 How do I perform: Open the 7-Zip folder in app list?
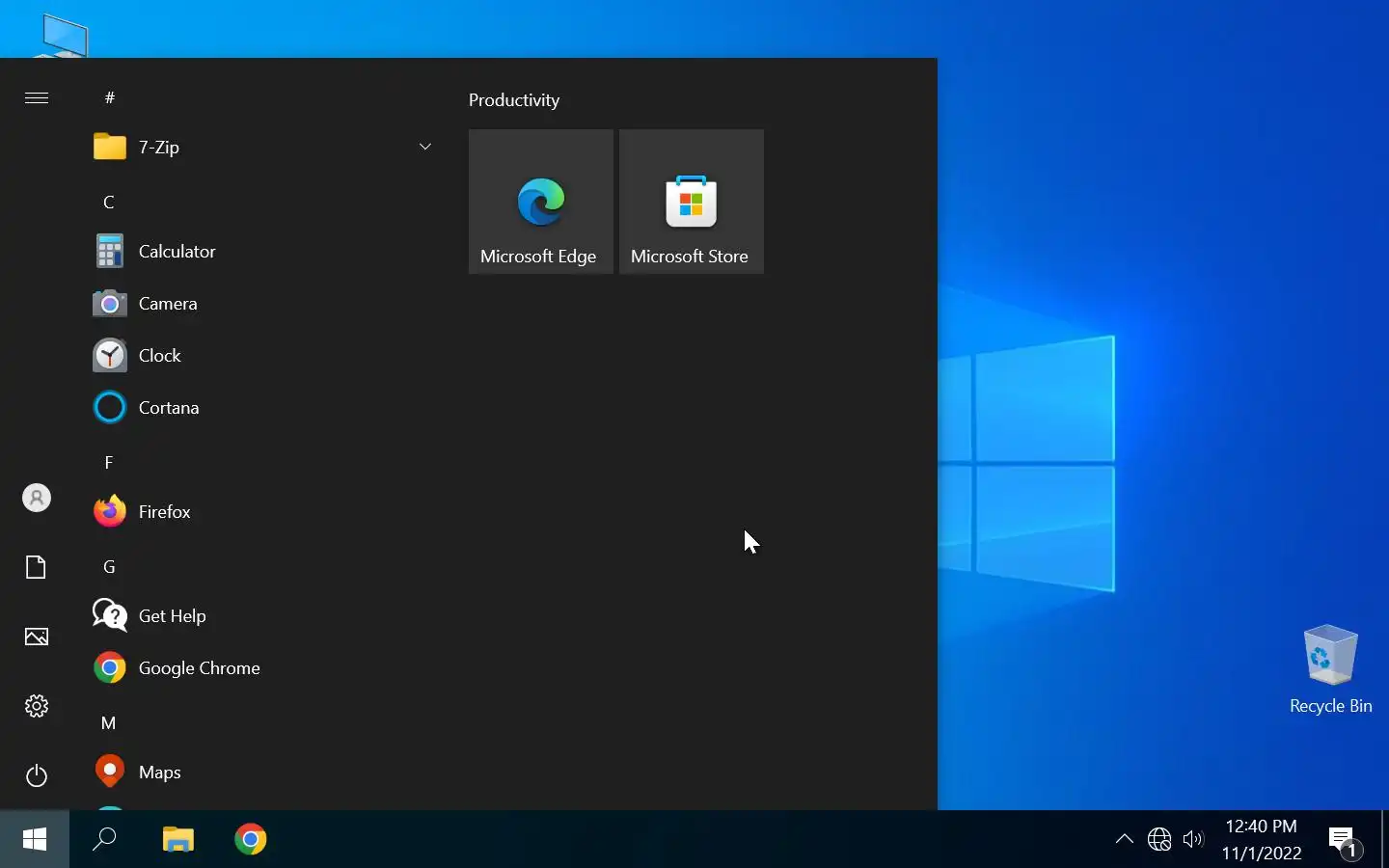click(x=262, y=147)
